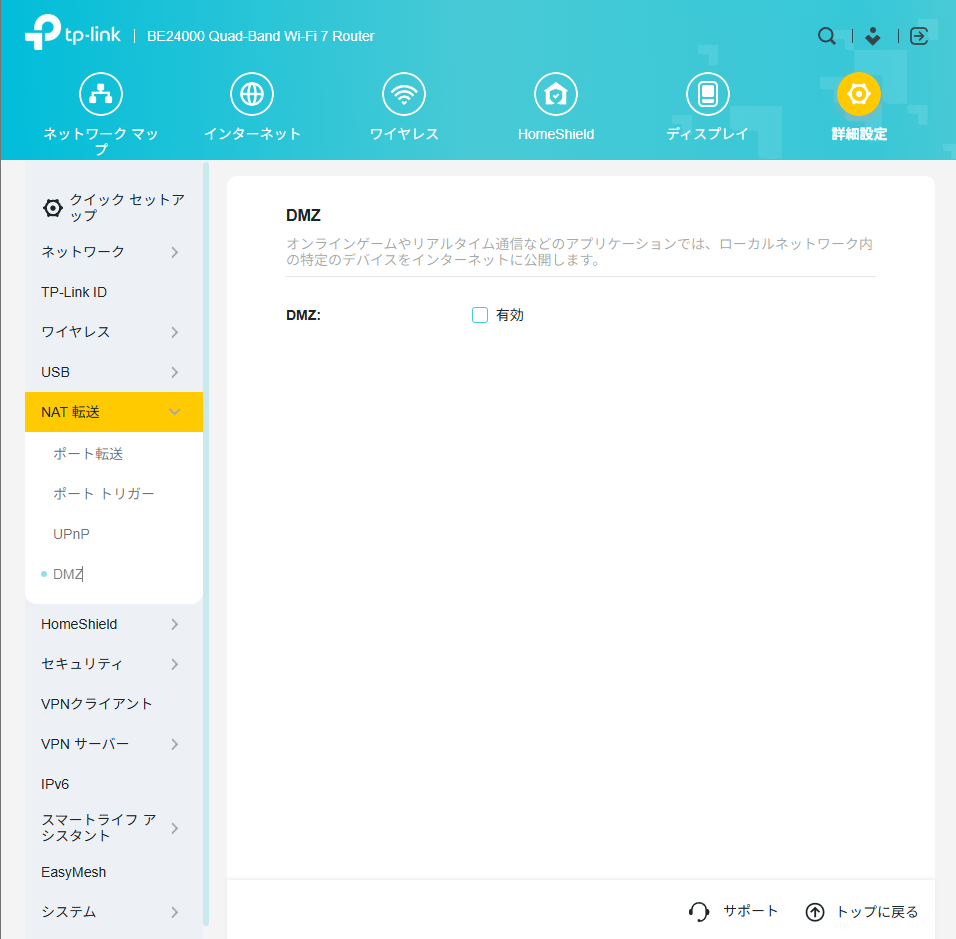
Task: Click the トップに戻る link text
Action: (877, 912)
